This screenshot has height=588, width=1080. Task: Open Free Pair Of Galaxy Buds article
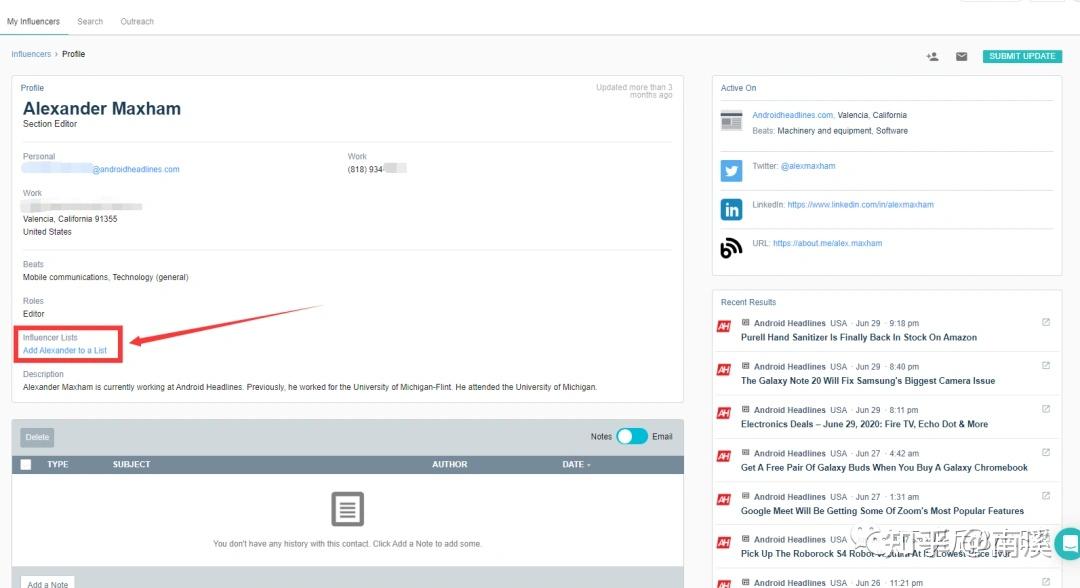(x=884, y=468)
